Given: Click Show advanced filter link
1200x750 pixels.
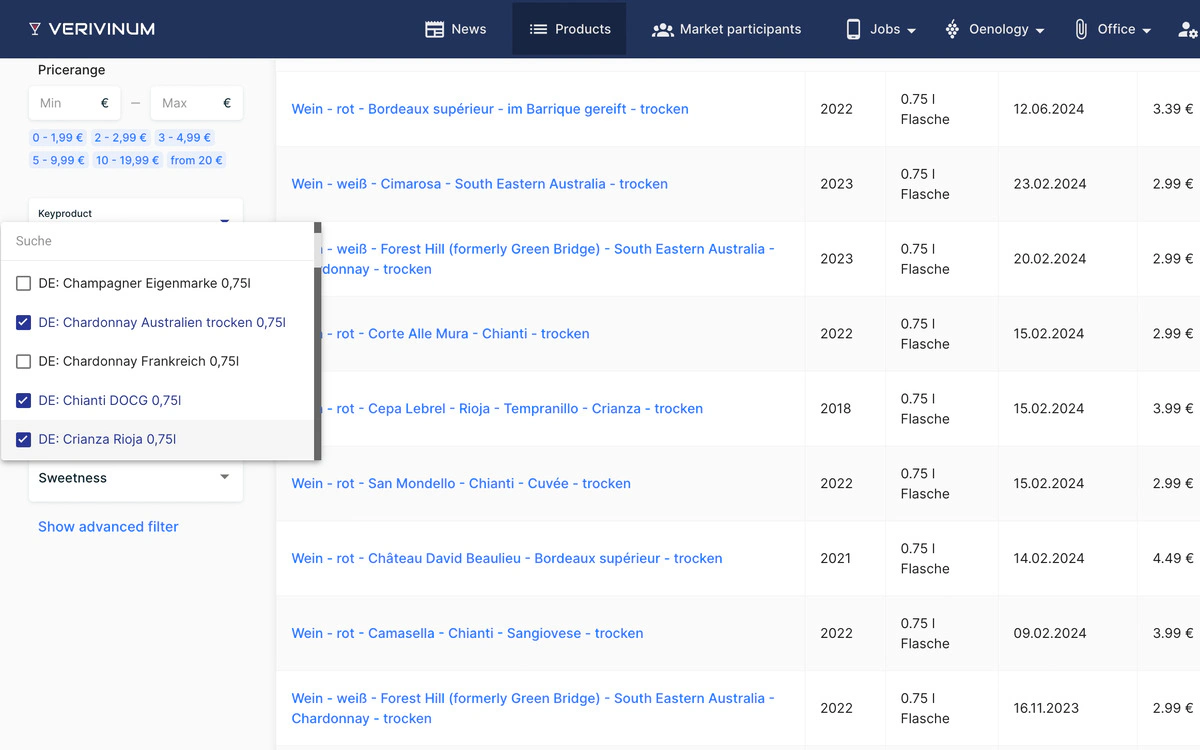Looking at the screenshot, I should click(x=108, y=527).
